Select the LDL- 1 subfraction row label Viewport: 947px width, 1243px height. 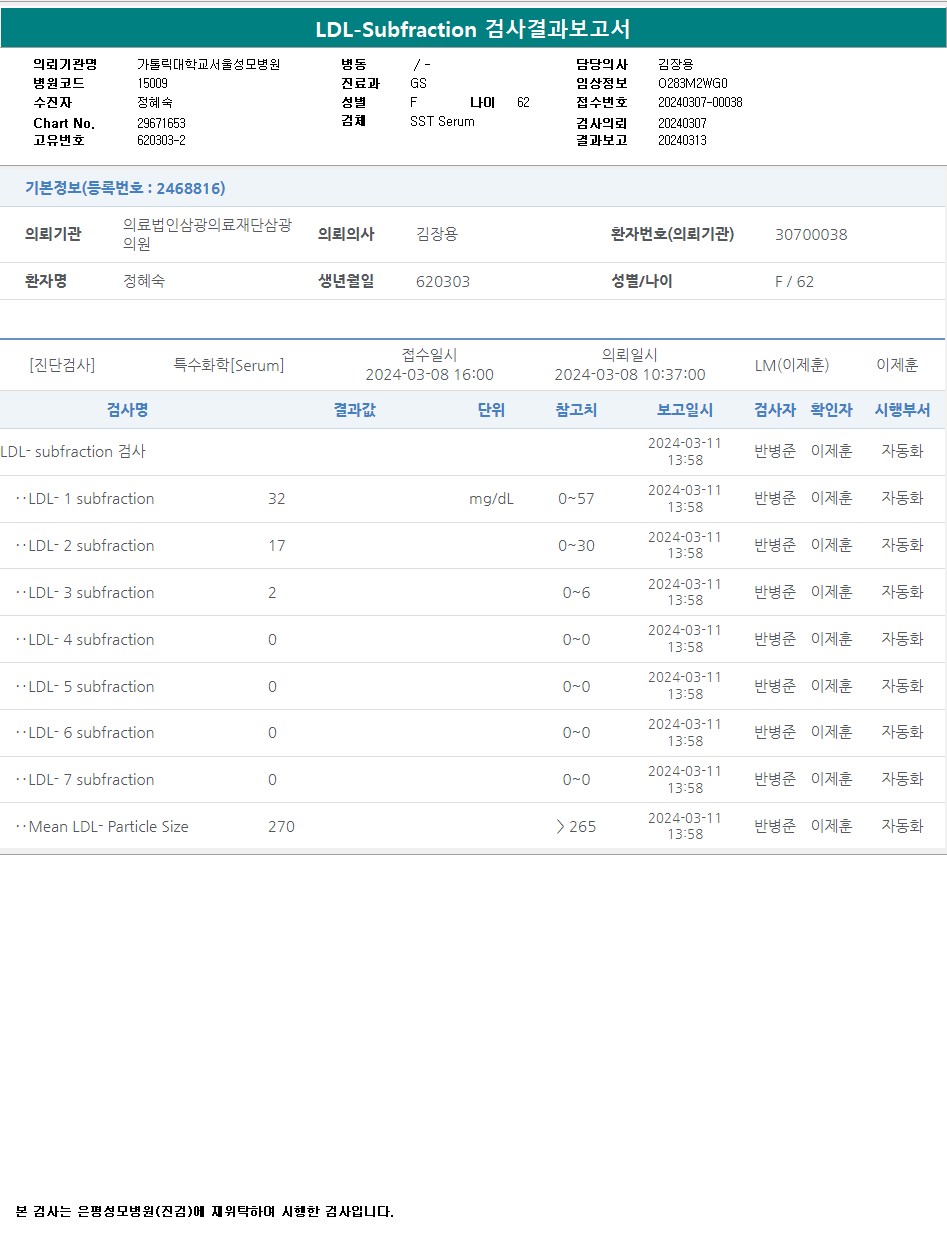coord(90,499)
